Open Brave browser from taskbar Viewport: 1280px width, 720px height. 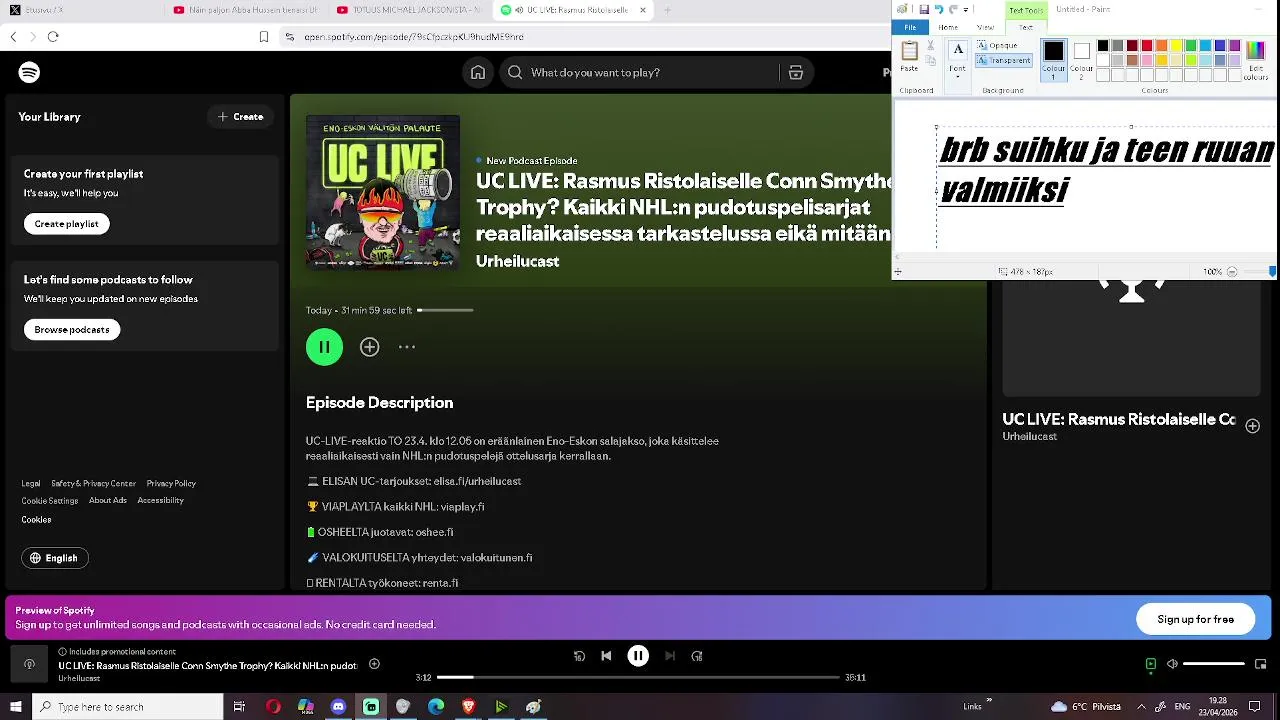click(469, 707)
